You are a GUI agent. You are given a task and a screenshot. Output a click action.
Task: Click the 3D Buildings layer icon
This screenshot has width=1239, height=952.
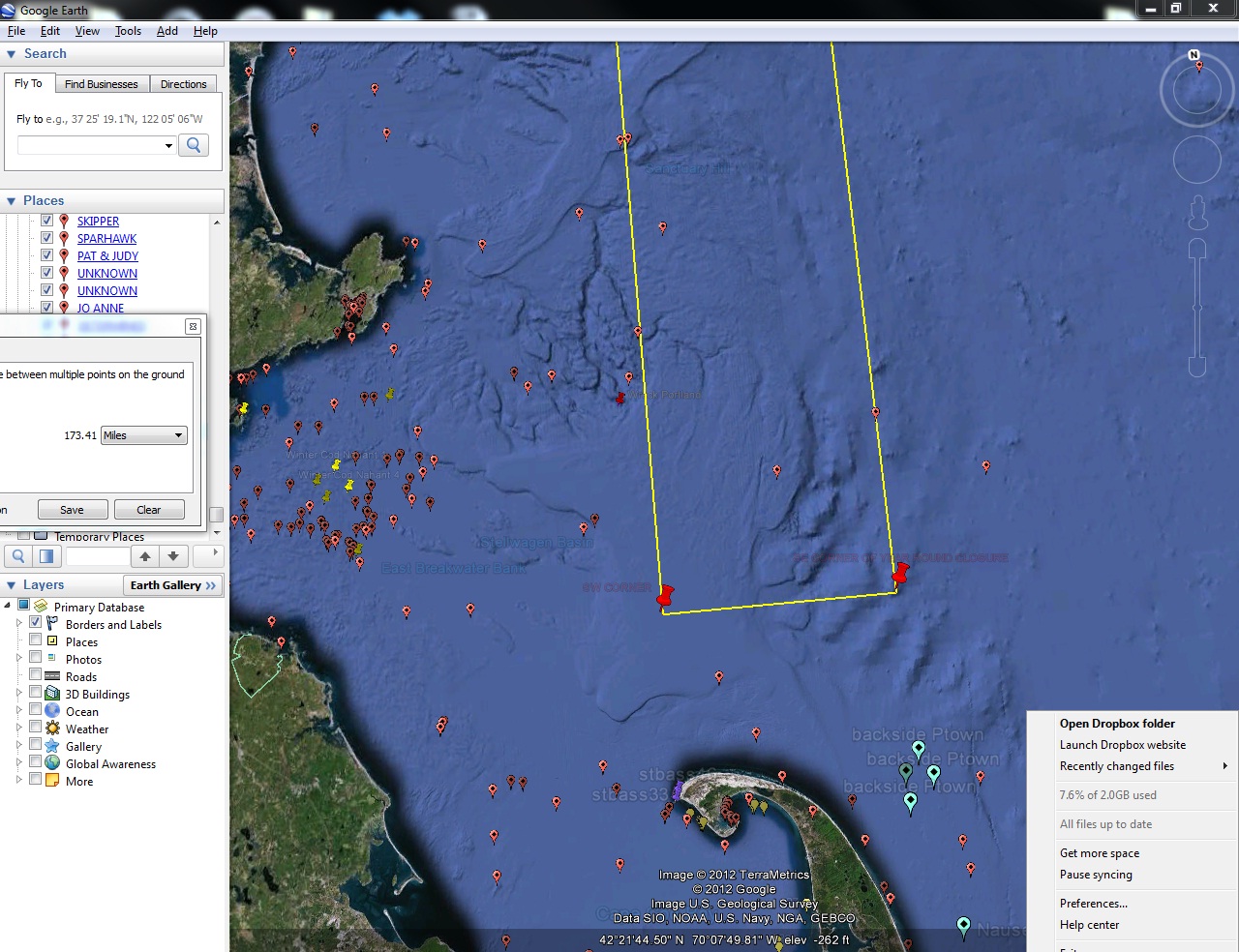click(52, 694)
